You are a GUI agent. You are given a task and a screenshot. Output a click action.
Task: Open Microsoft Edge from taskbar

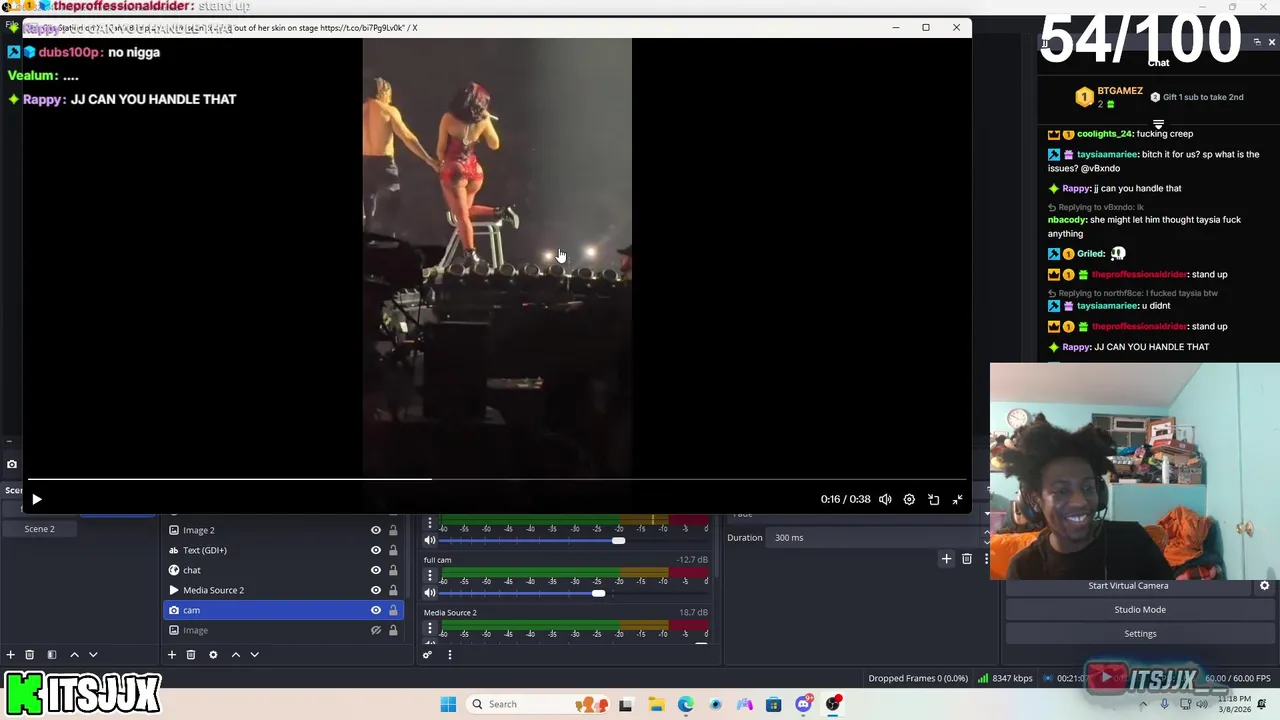(685, 704)
